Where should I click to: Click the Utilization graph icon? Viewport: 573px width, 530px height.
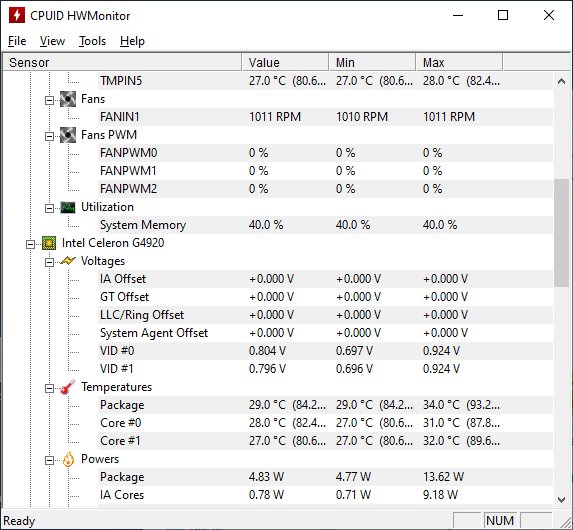click(x=68, y=207)
